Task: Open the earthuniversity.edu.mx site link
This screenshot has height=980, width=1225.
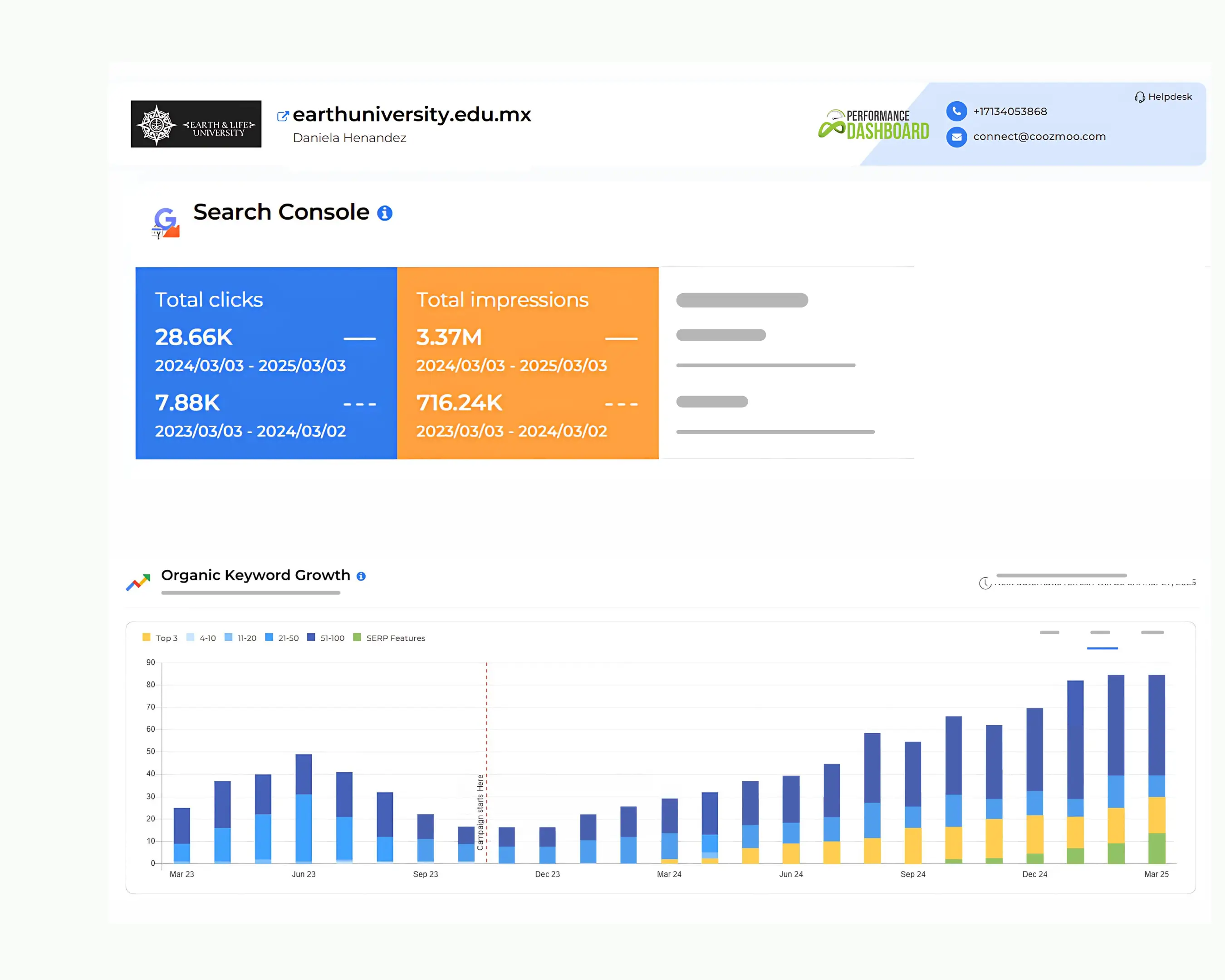Action: pyautogui.click(x=412, y=115)
